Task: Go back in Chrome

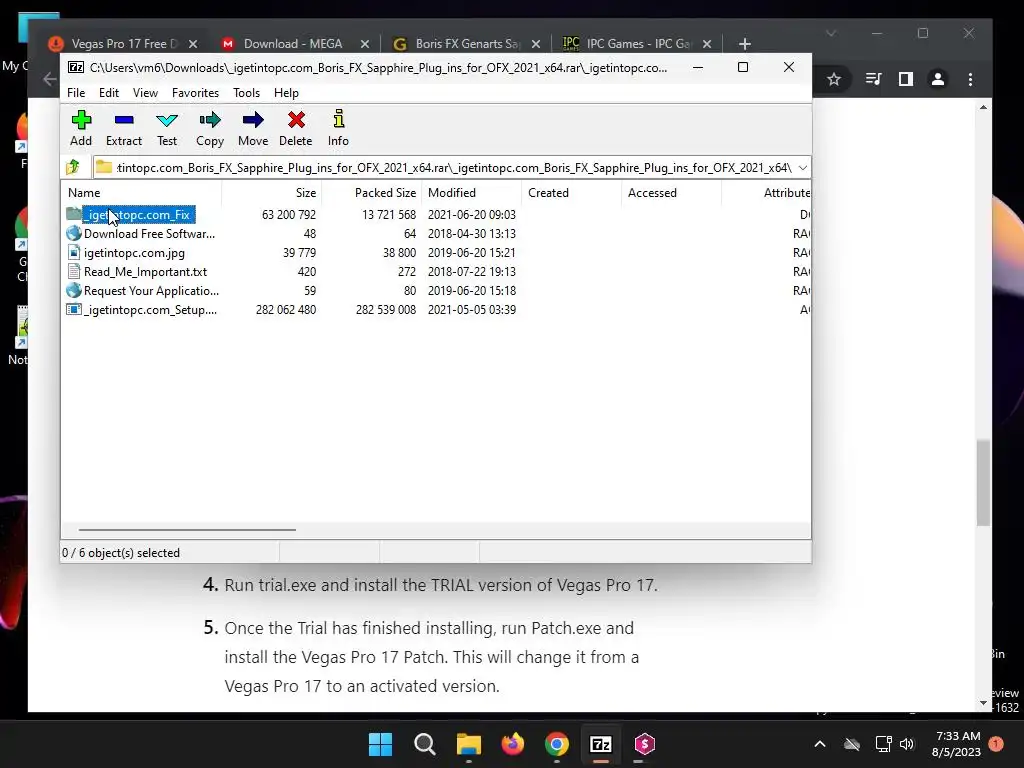Action: click(x=50, y=80)
